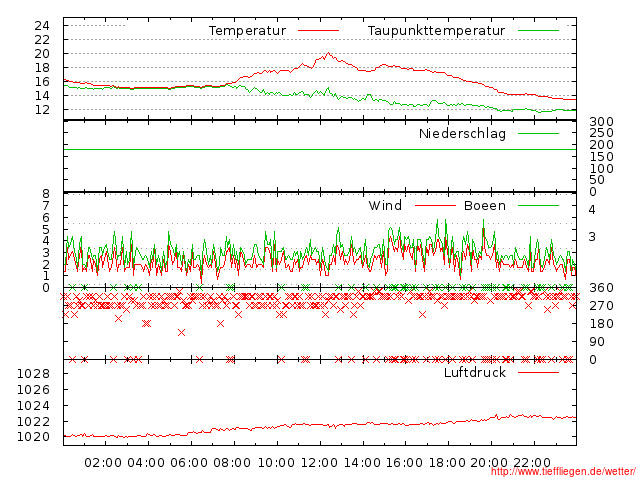This screenshot has height=480, width=640.
Task: Click the 8 wind speed axis value
Action: (46, 193)
